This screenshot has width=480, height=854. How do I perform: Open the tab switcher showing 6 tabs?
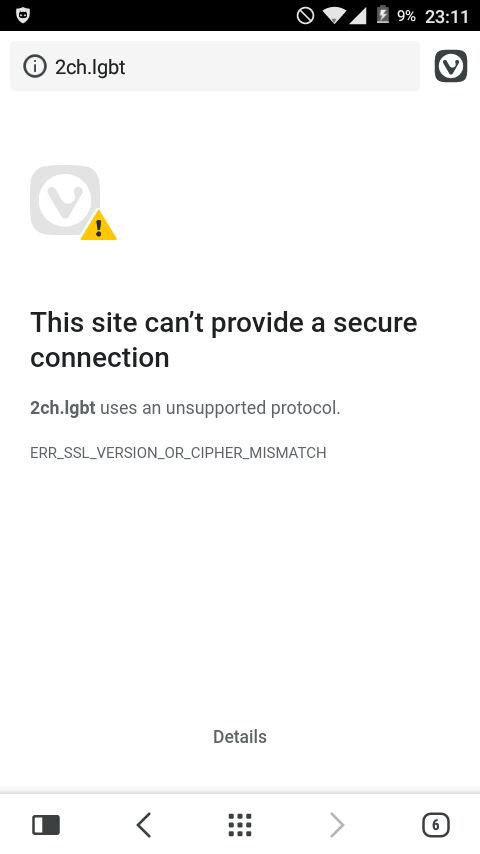click(x=435, y=825)
